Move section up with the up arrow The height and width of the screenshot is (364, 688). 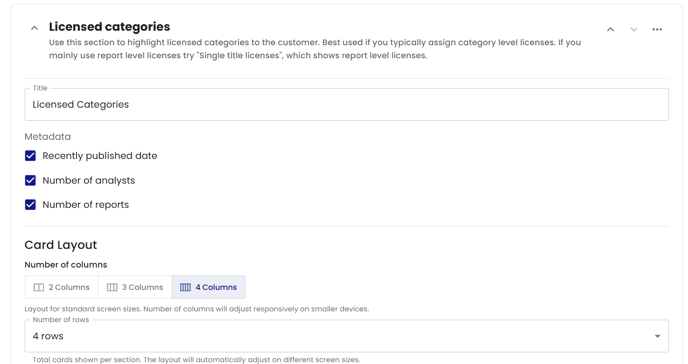pyautogui.click(x=610, y=29)
